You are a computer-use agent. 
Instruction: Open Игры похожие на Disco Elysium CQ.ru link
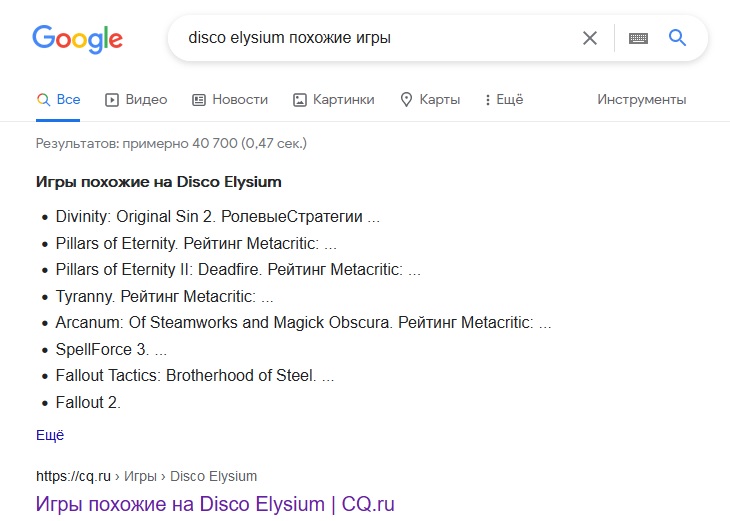tap(215, 504)
